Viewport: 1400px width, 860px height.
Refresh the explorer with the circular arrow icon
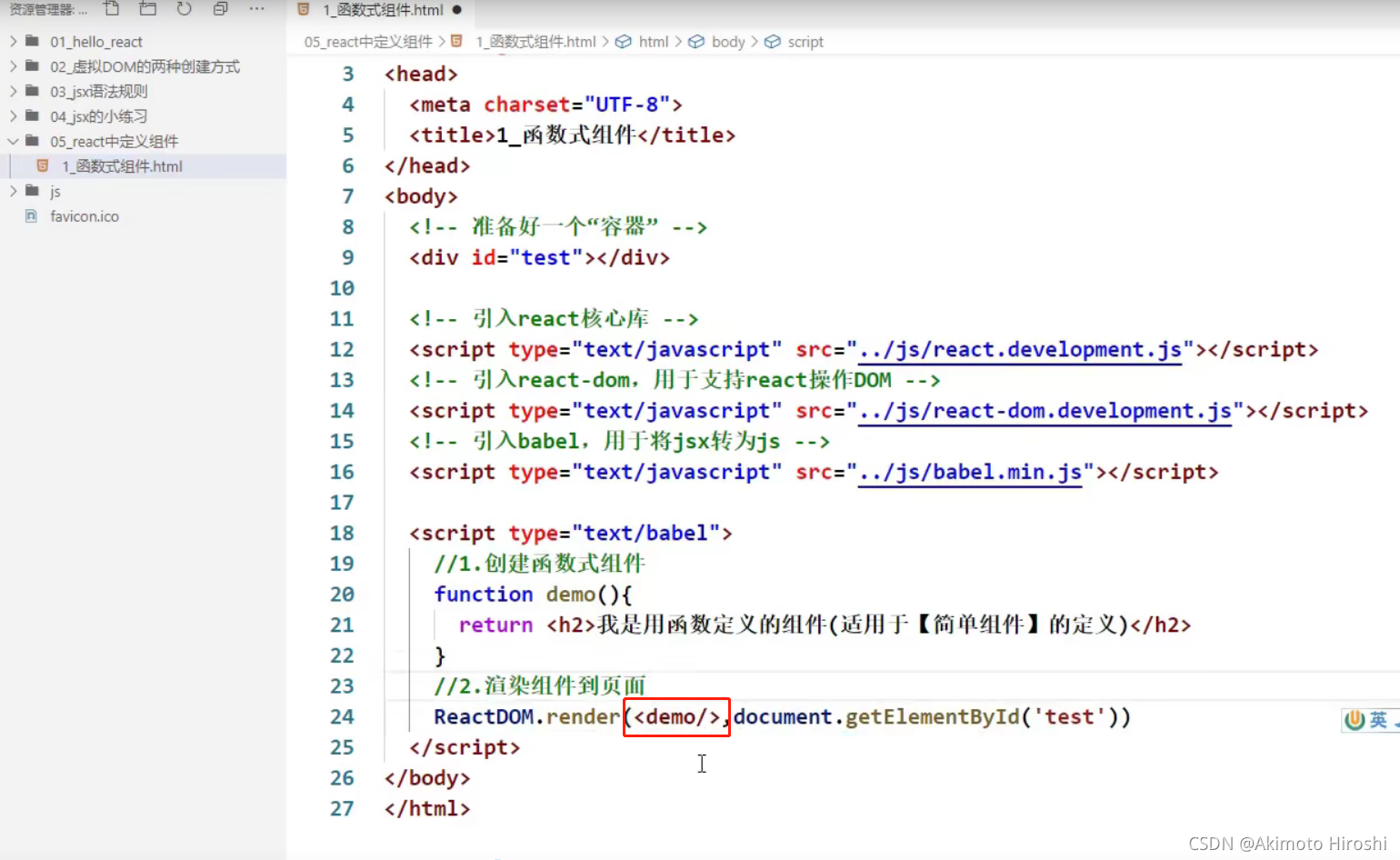click(185, 9)
